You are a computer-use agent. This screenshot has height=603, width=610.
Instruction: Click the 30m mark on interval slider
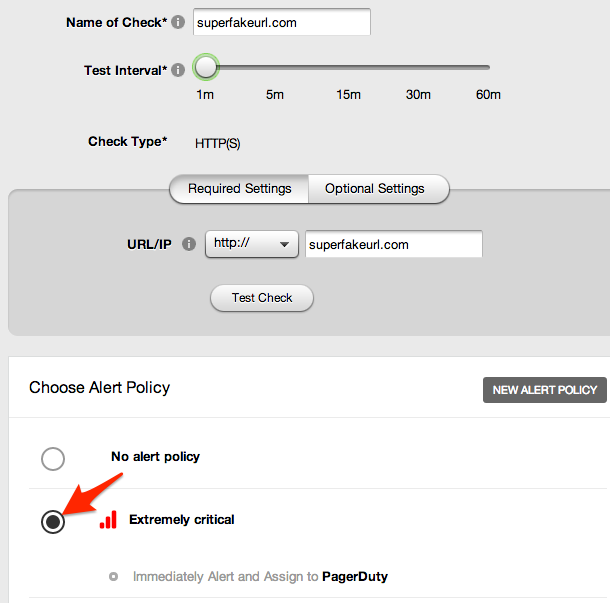[418, 68]
